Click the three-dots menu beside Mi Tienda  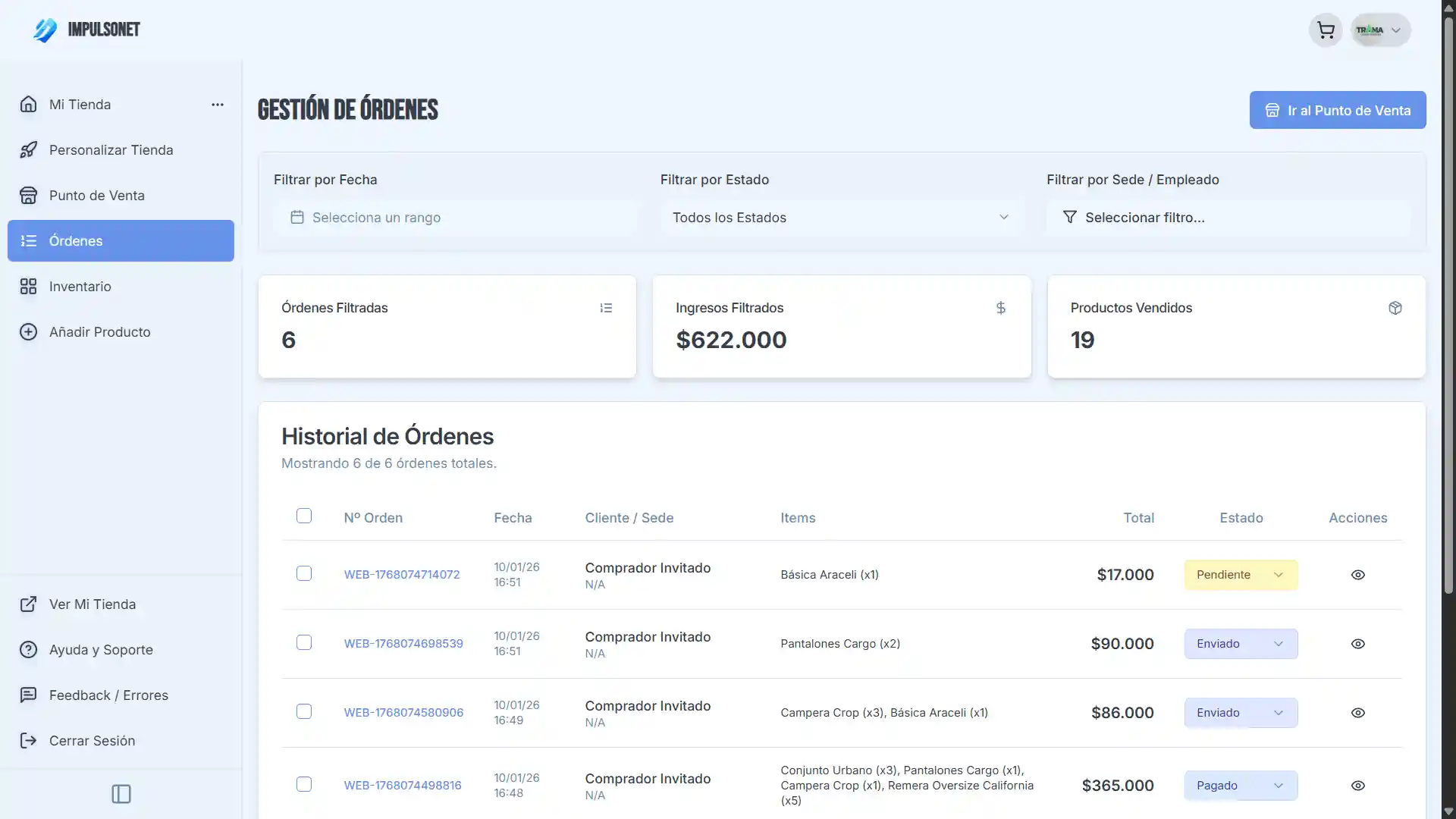click(218, 105)
